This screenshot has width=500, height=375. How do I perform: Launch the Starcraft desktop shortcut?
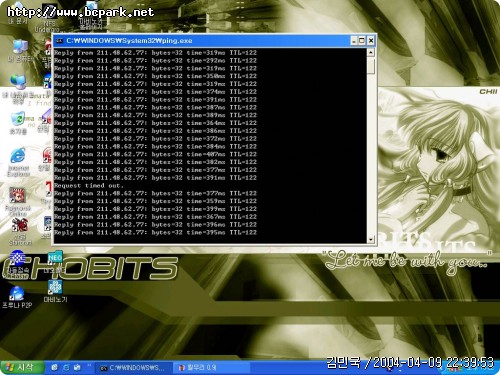[x=20, y=231]
